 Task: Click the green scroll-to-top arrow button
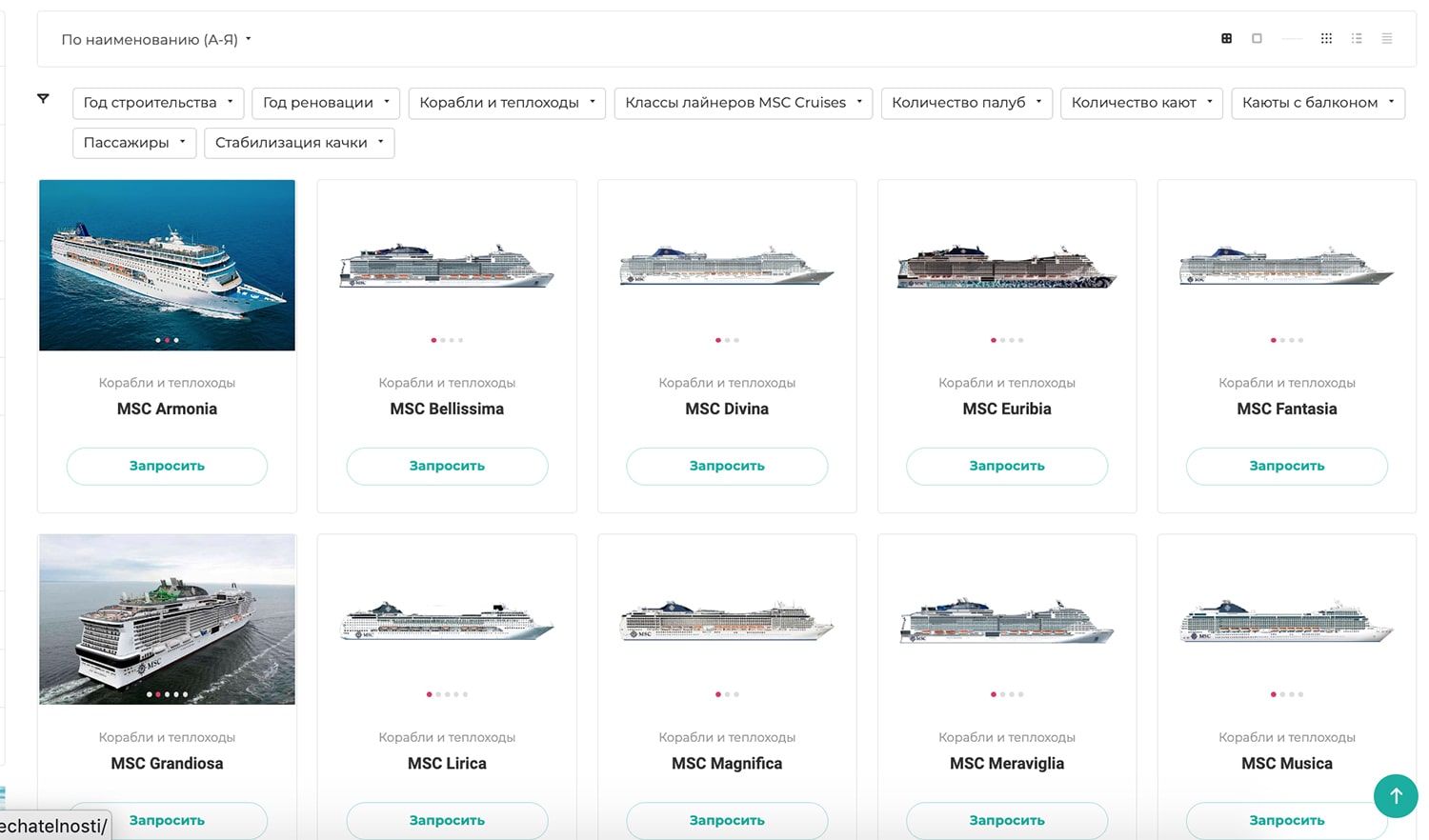(x=1396, y=795)
